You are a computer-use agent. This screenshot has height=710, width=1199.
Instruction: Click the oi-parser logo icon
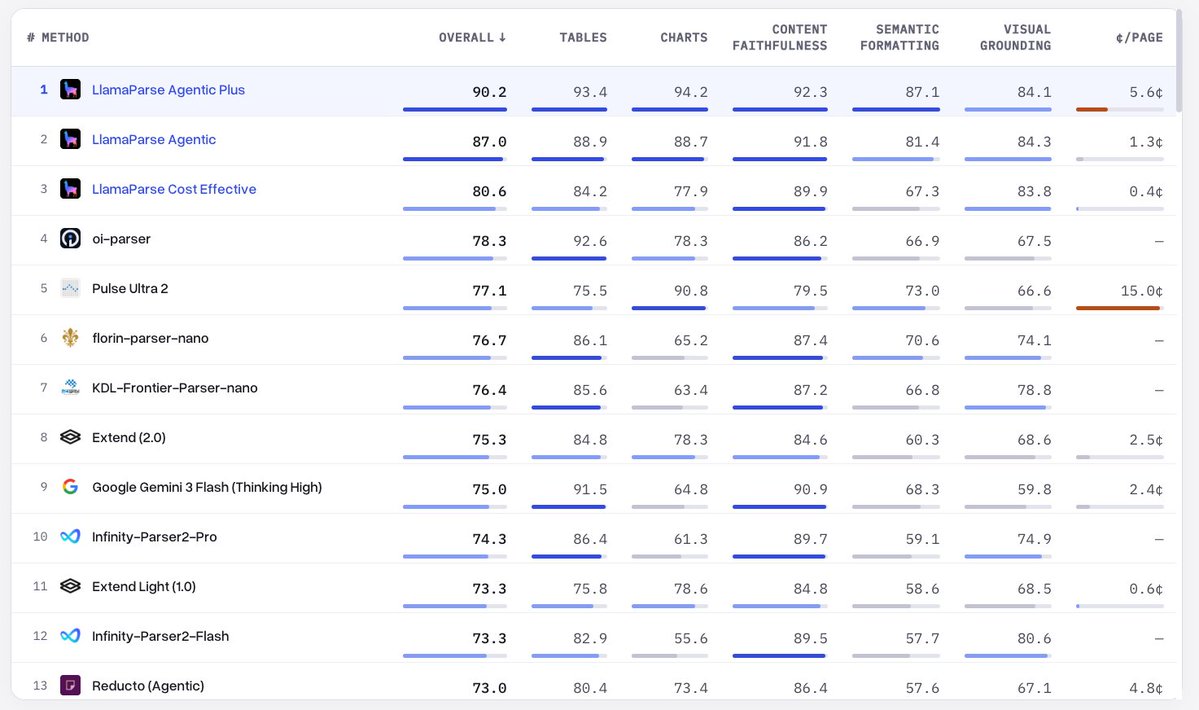[x=70, y=238]
